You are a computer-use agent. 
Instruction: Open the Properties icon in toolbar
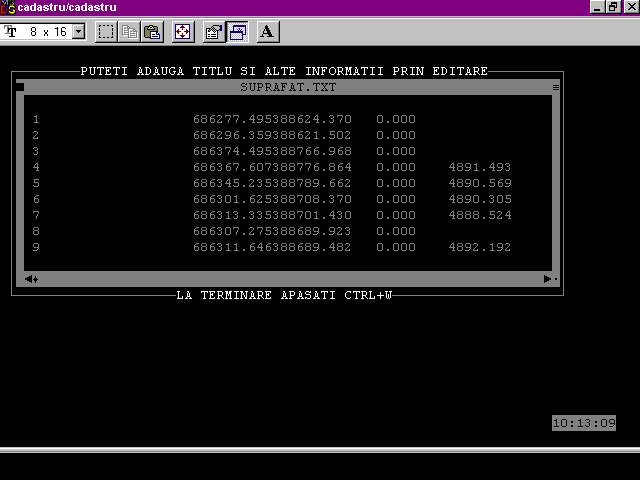click(x=214, y=32)
